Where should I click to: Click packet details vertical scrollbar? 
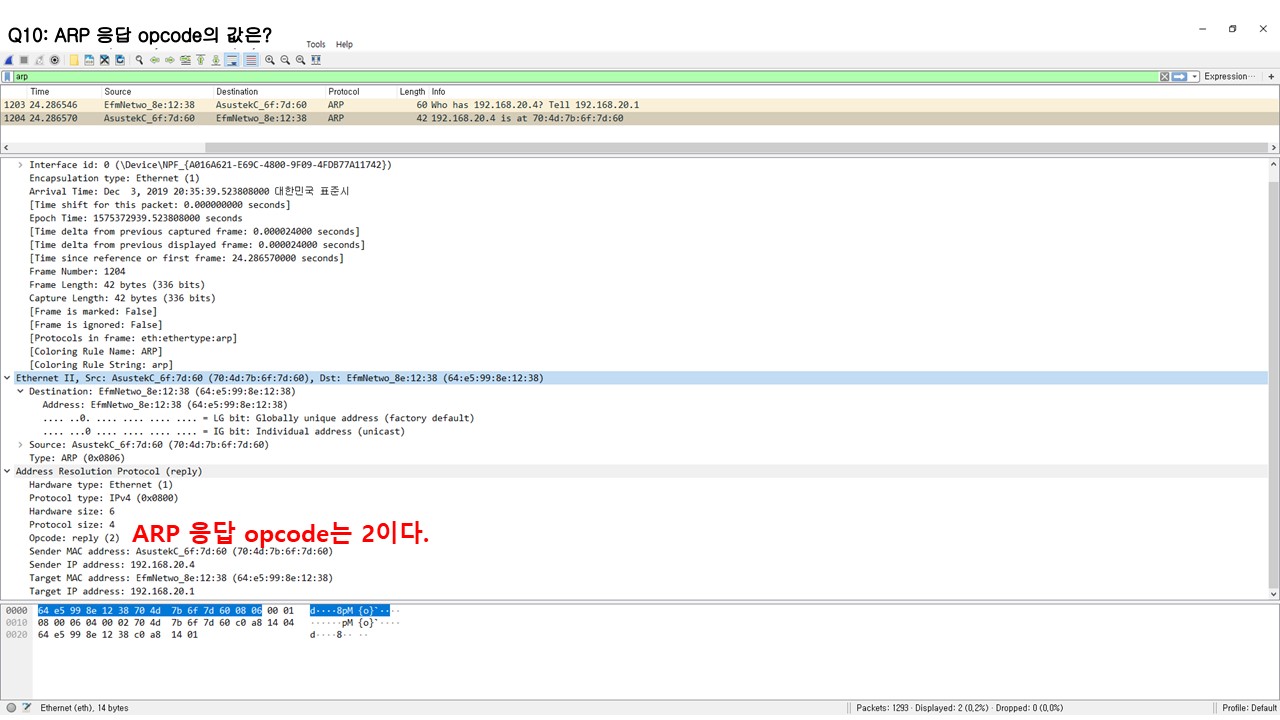[x=1273, y=380]
